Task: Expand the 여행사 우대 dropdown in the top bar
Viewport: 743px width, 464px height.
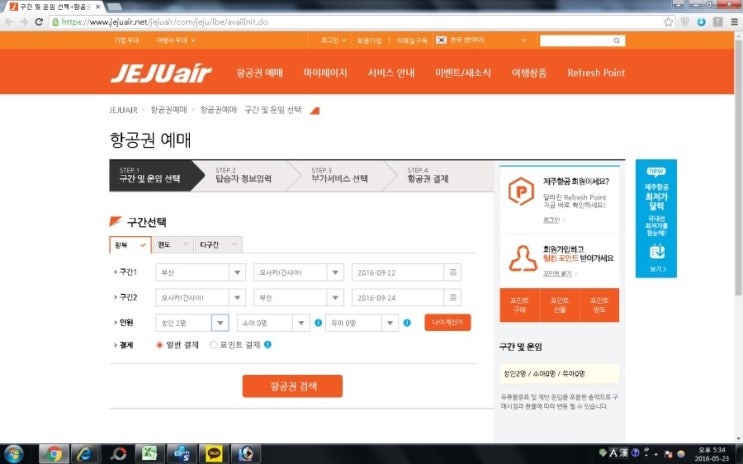Action: 176,40
